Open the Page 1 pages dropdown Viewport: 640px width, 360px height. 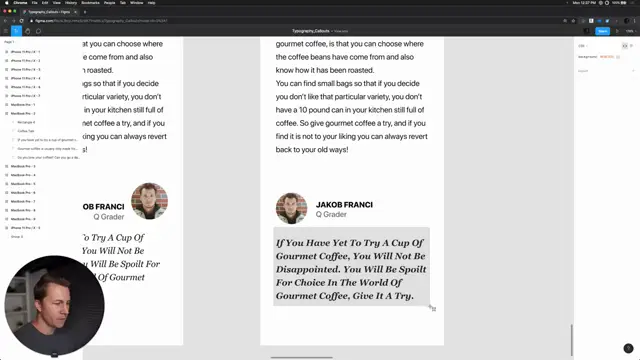tap(9, 42)
